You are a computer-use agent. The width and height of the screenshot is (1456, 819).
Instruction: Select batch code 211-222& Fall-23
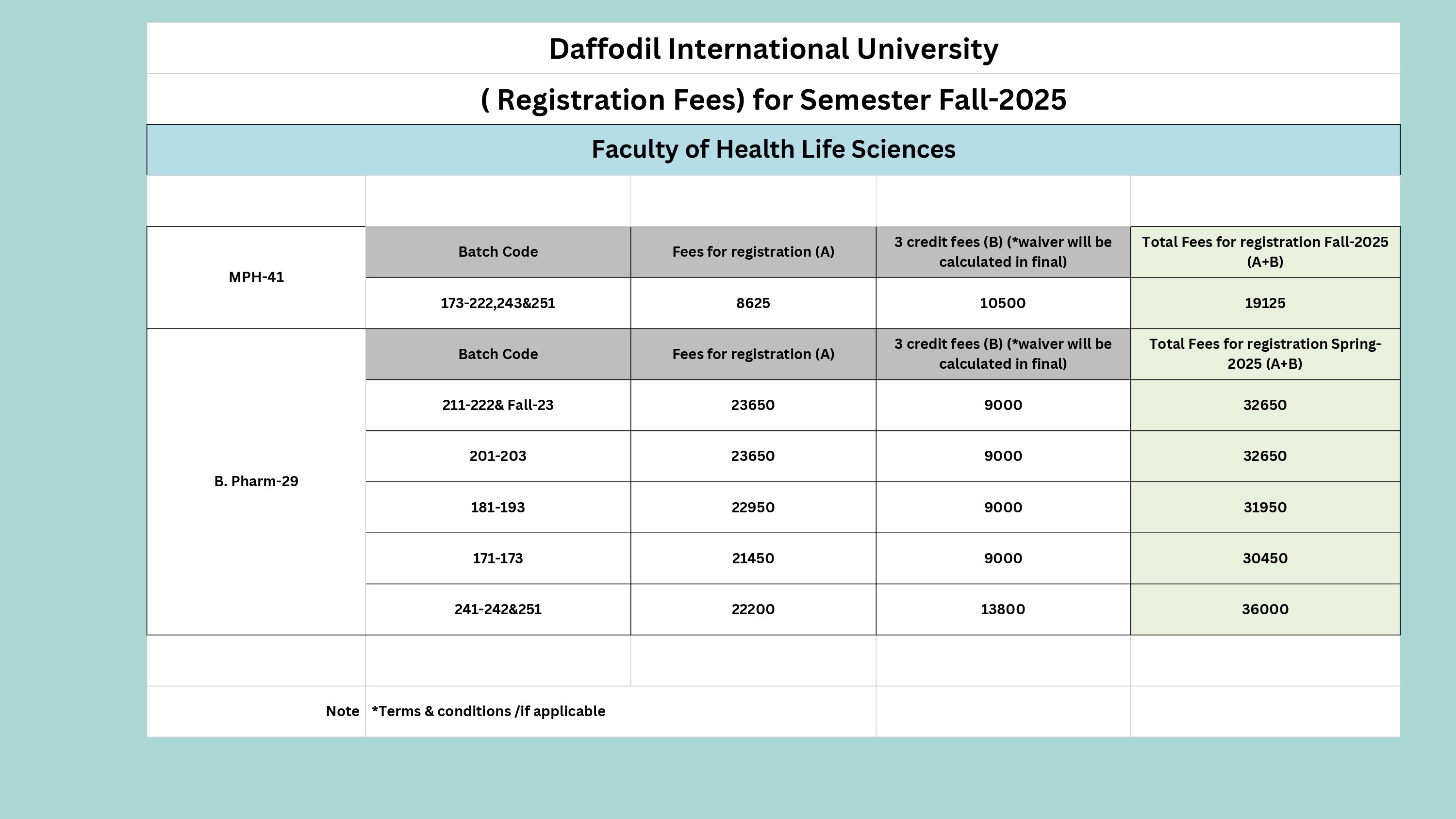[498, 405]
